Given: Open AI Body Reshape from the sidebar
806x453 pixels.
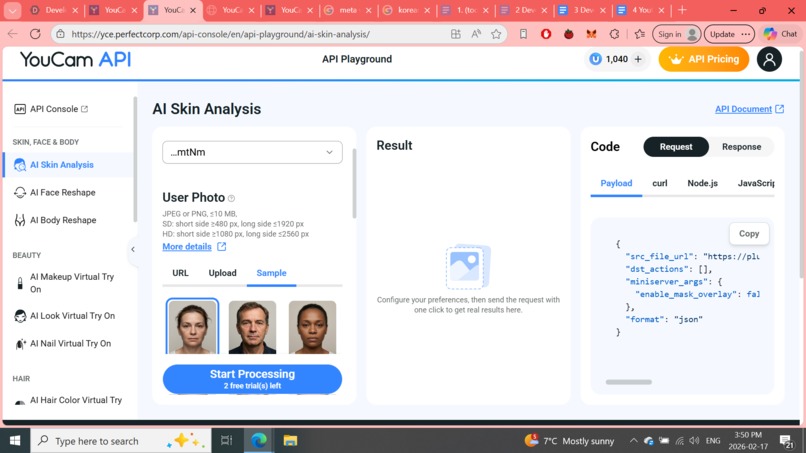Looking at the screenshot, I should pos(63,220).
